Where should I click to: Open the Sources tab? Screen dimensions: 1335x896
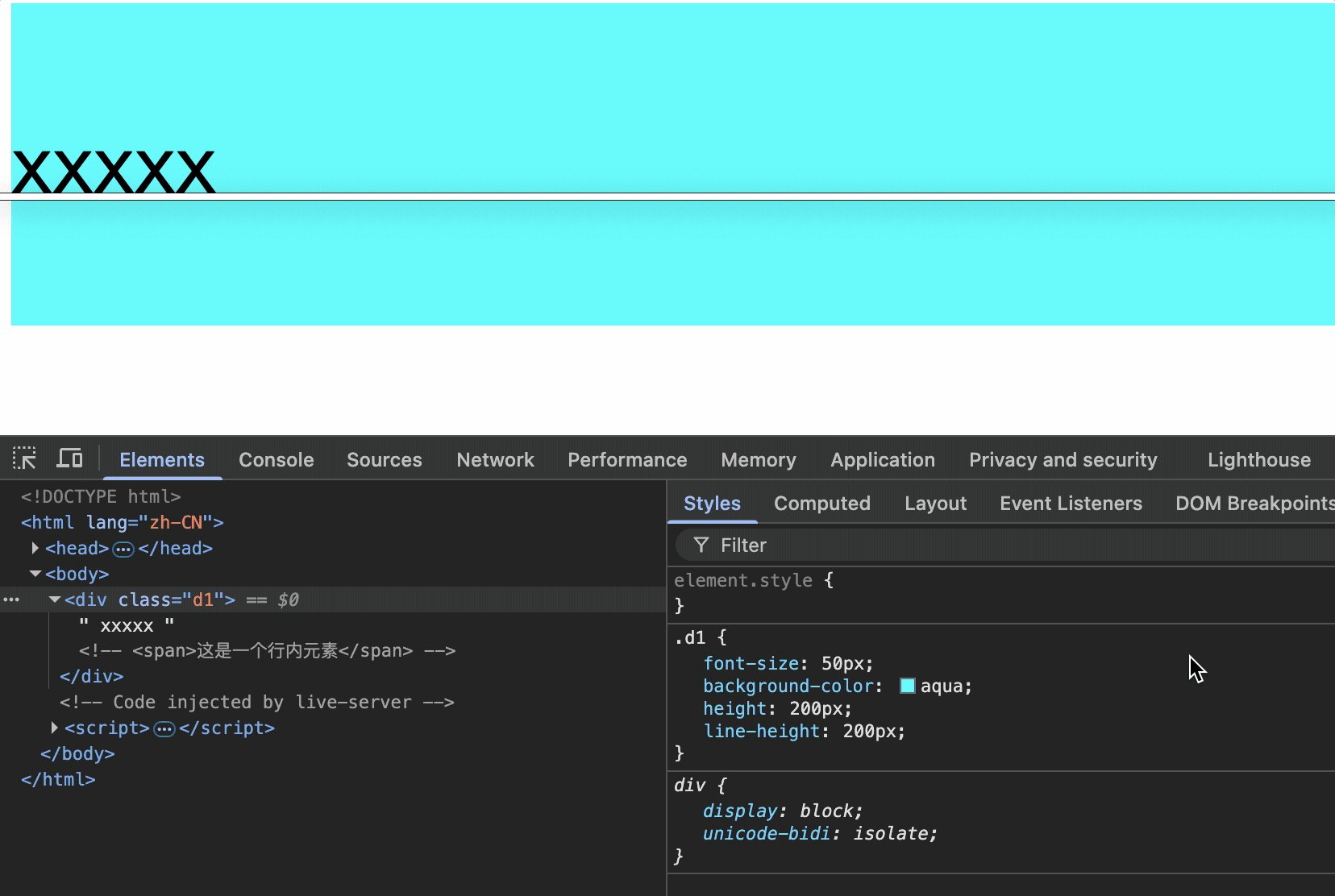point(385,459)
